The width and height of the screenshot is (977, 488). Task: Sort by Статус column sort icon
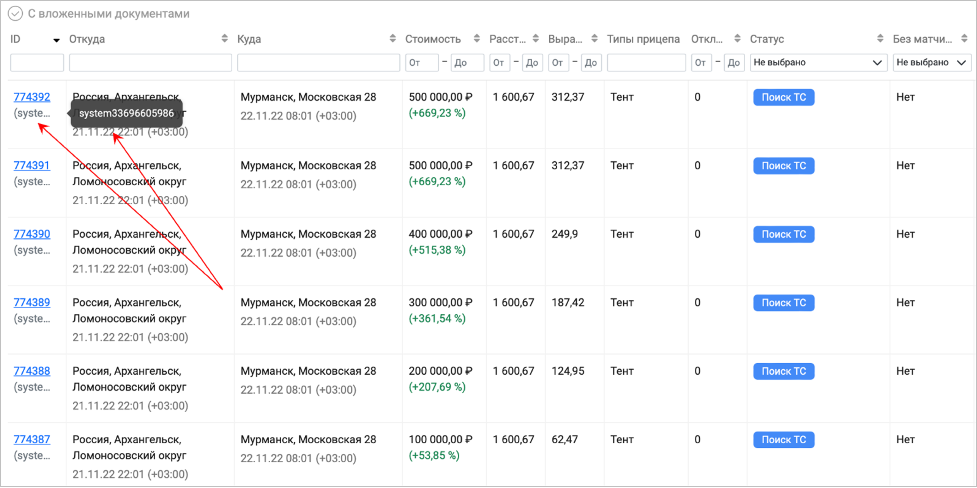[x=880, y=39]
